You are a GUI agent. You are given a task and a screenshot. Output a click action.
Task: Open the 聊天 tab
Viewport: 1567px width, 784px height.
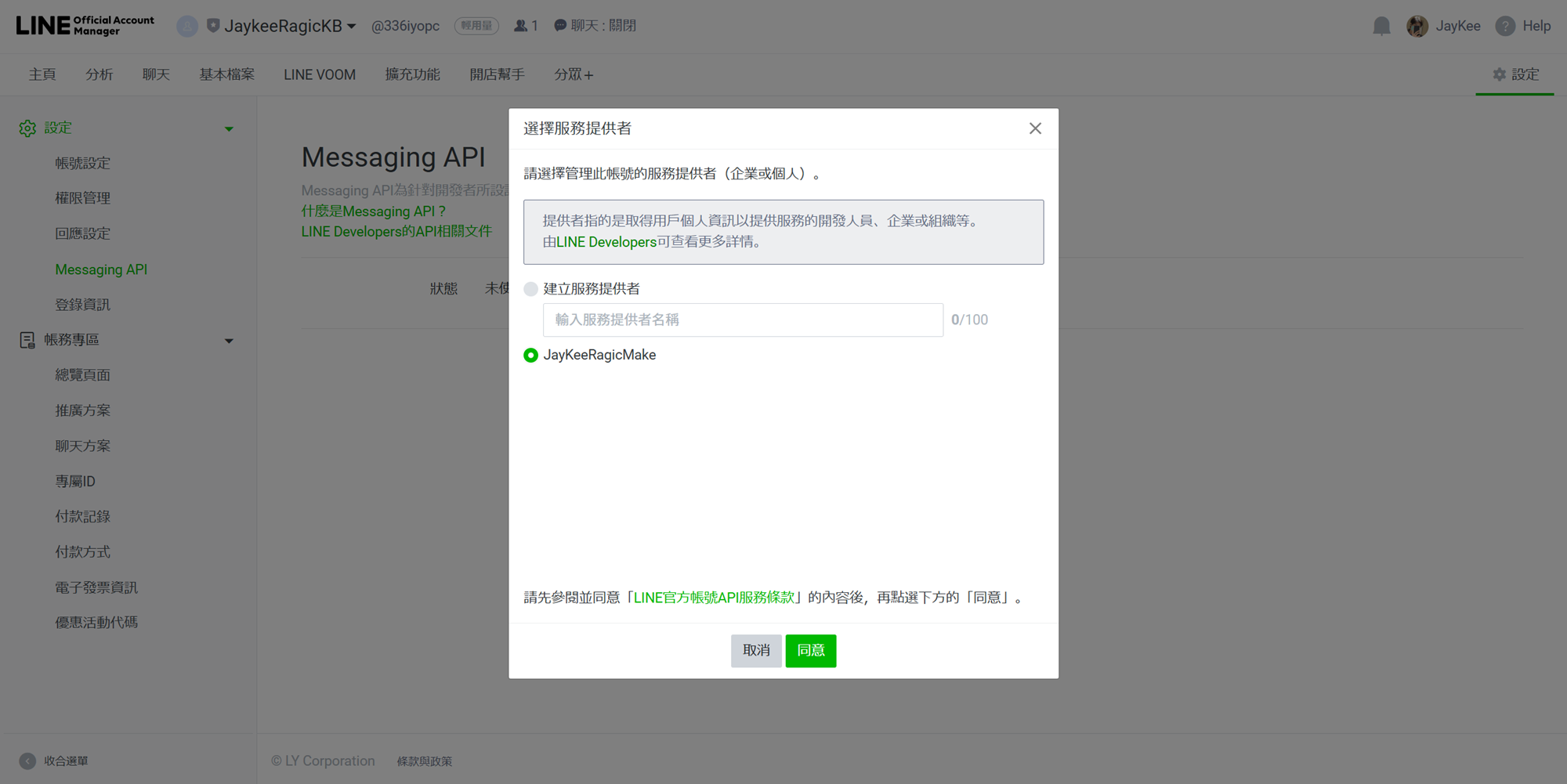pos(156,74)
